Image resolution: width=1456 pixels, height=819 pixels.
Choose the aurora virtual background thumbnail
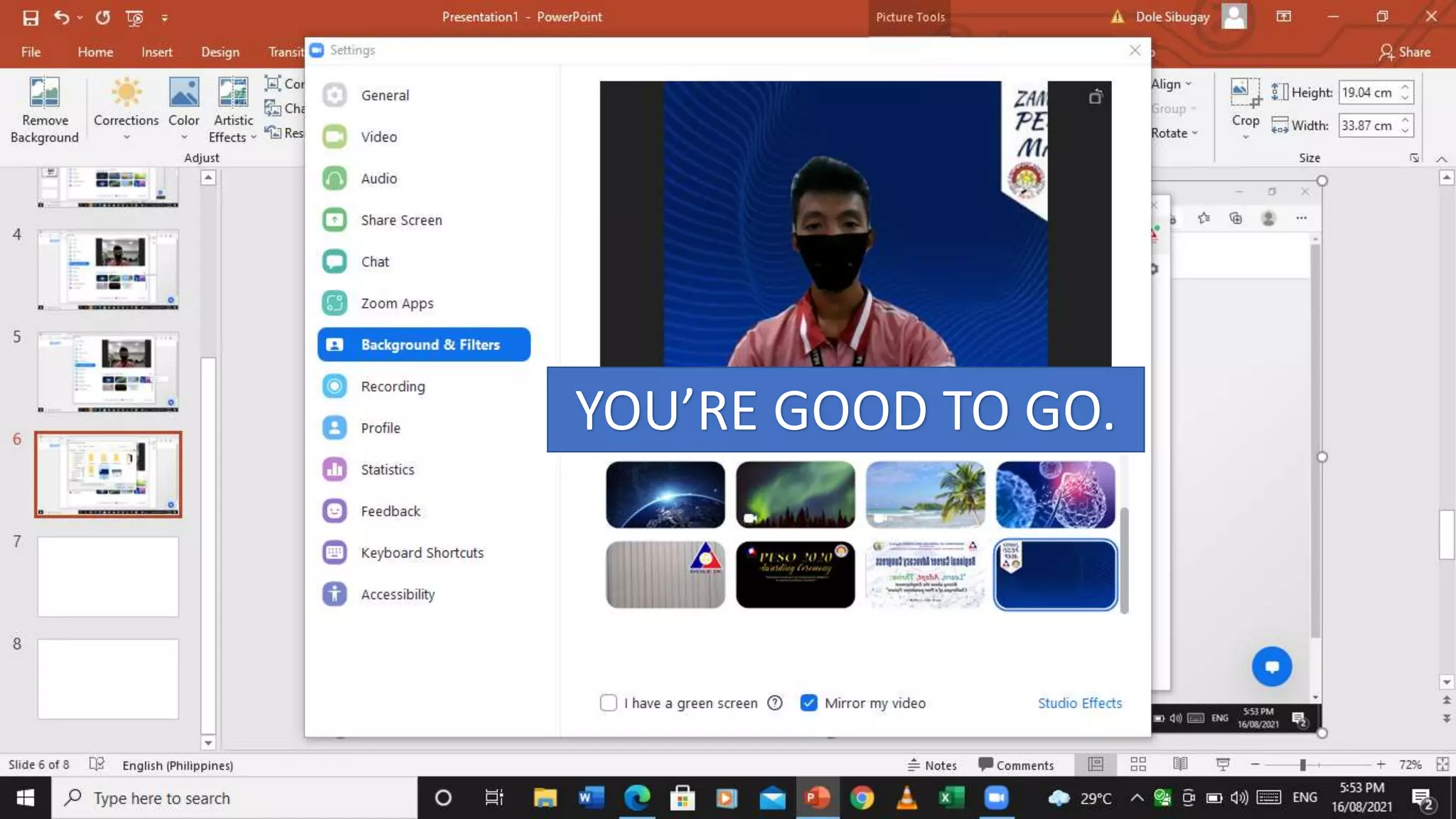click(795, 494)
